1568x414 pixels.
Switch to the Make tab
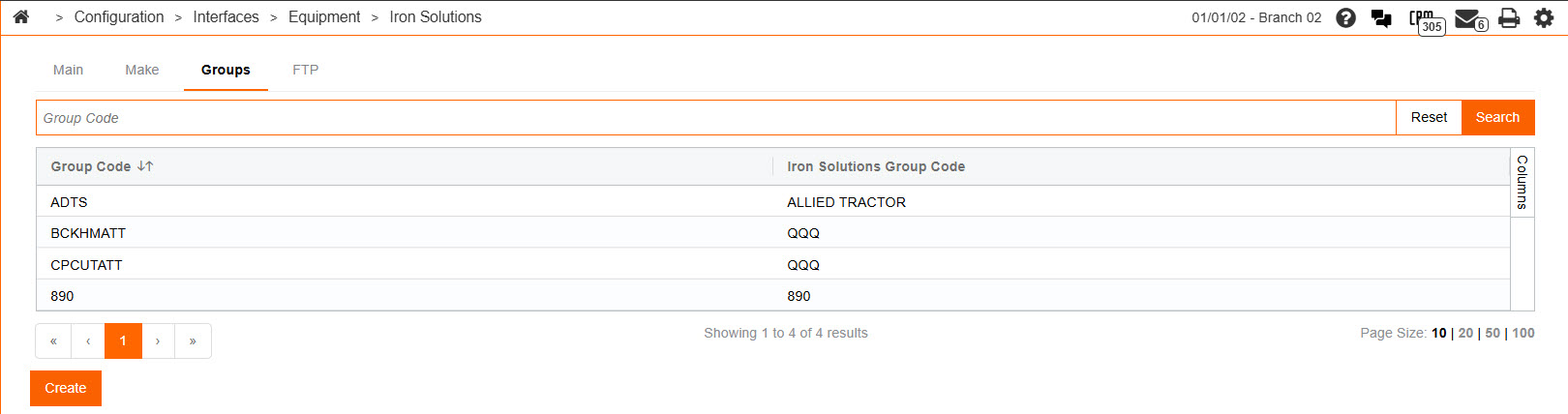pos(141,70)
